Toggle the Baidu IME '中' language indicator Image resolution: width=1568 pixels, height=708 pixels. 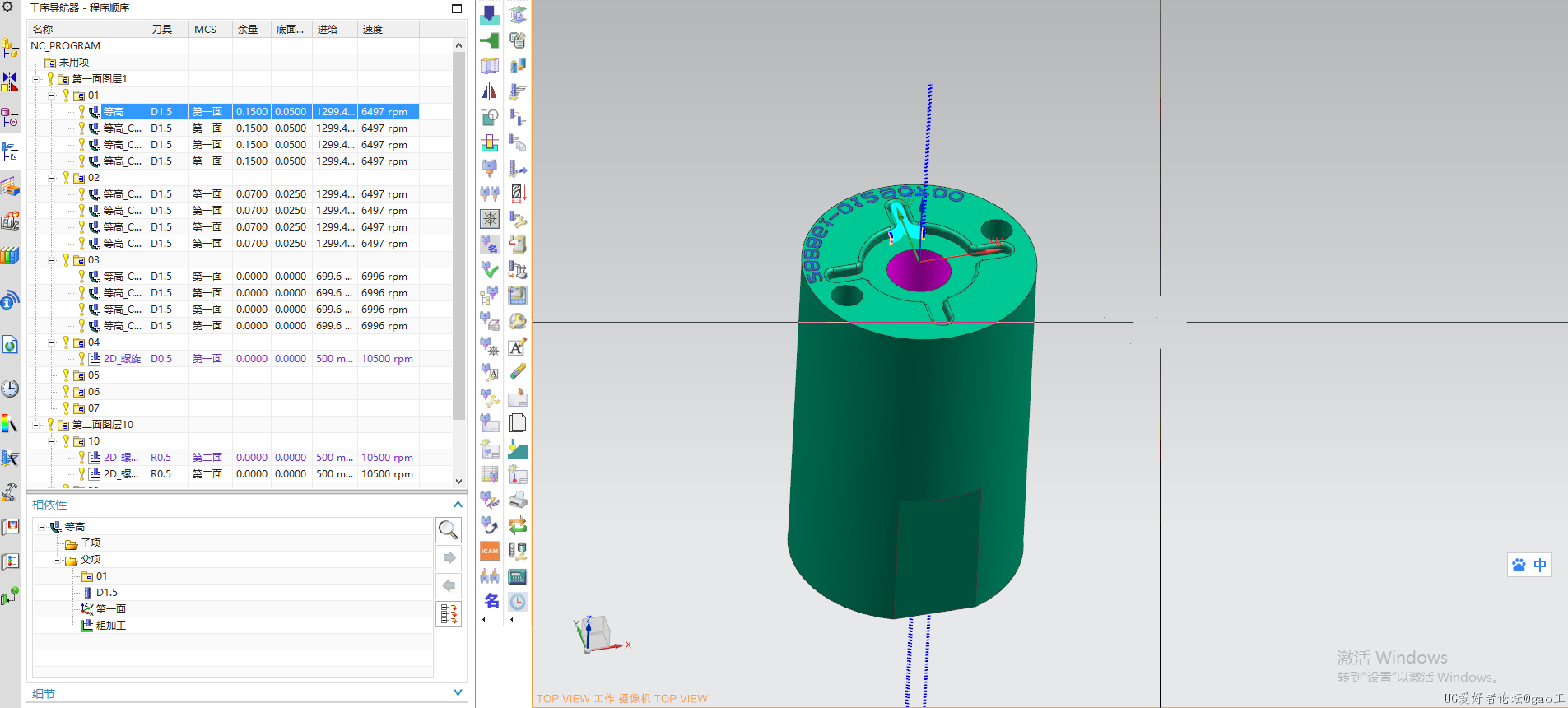1540,565
